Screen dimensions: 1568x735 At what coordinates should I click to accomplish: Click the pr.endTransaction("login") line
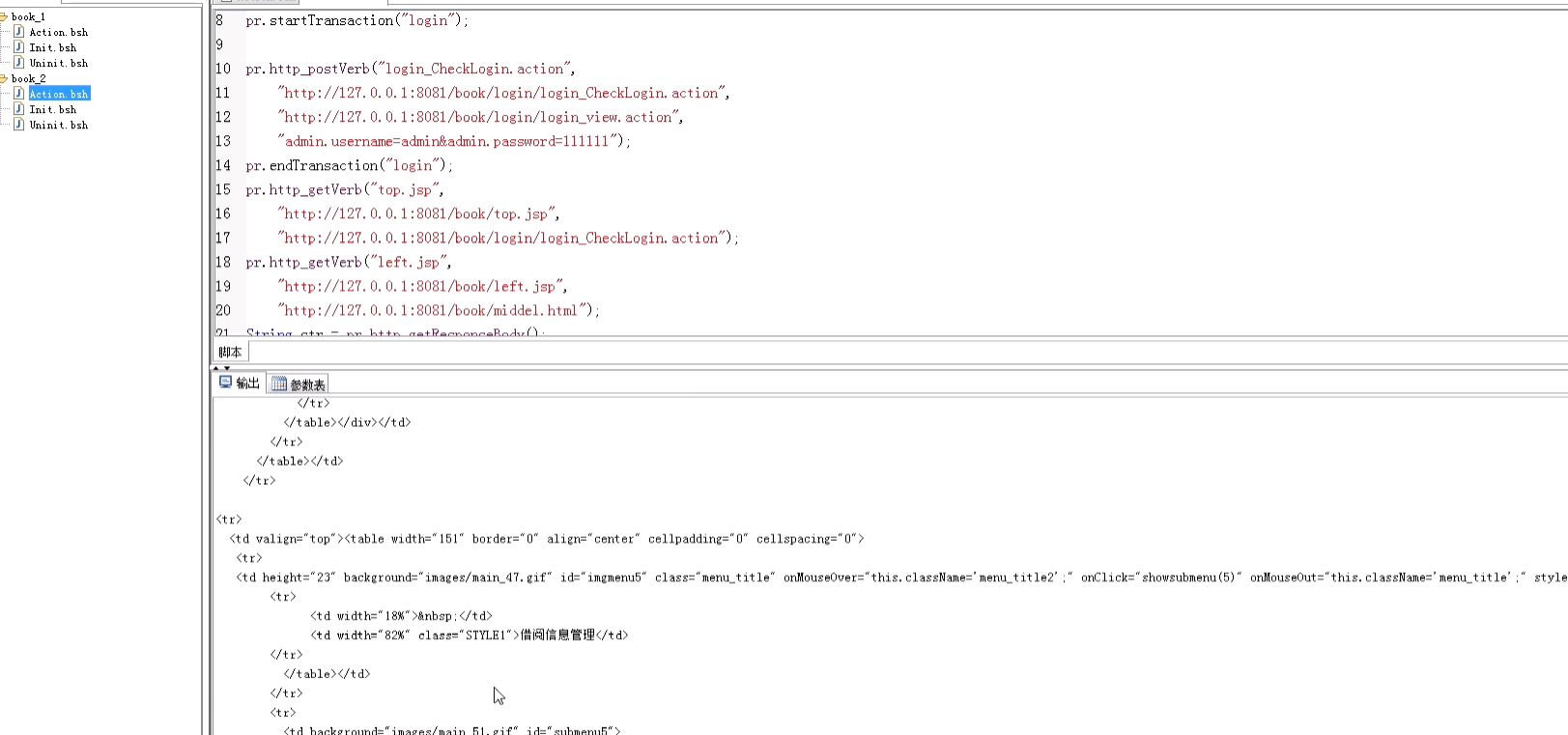pyautogui.click(x=349, y=165)
